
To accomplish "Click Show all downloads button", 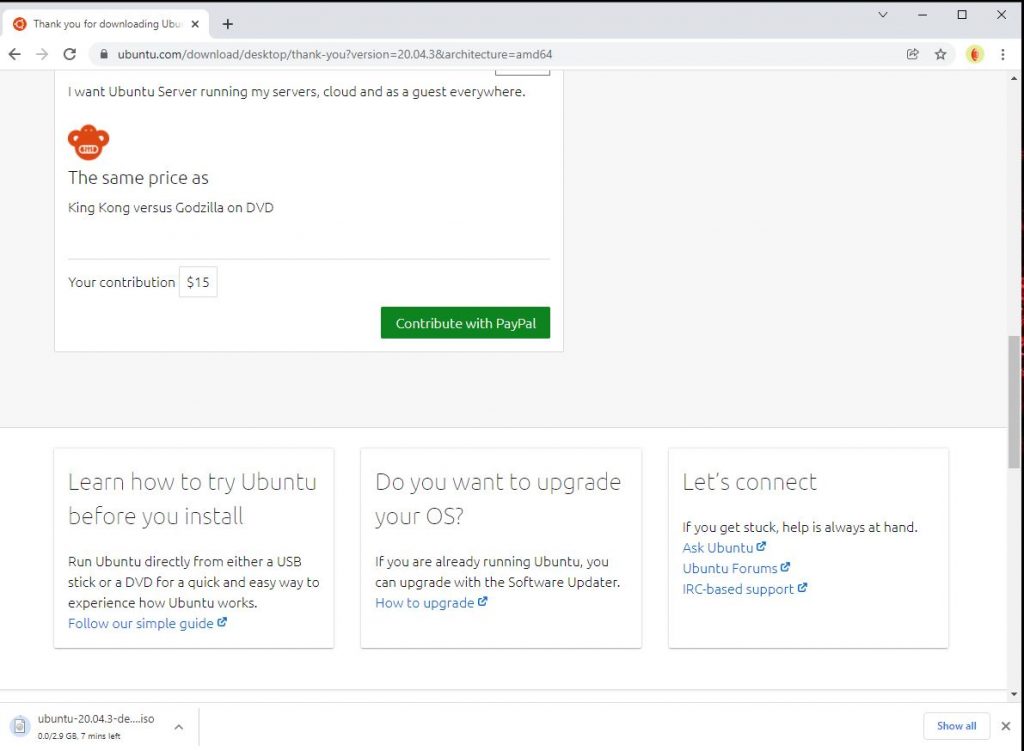I will coord(956,726).
